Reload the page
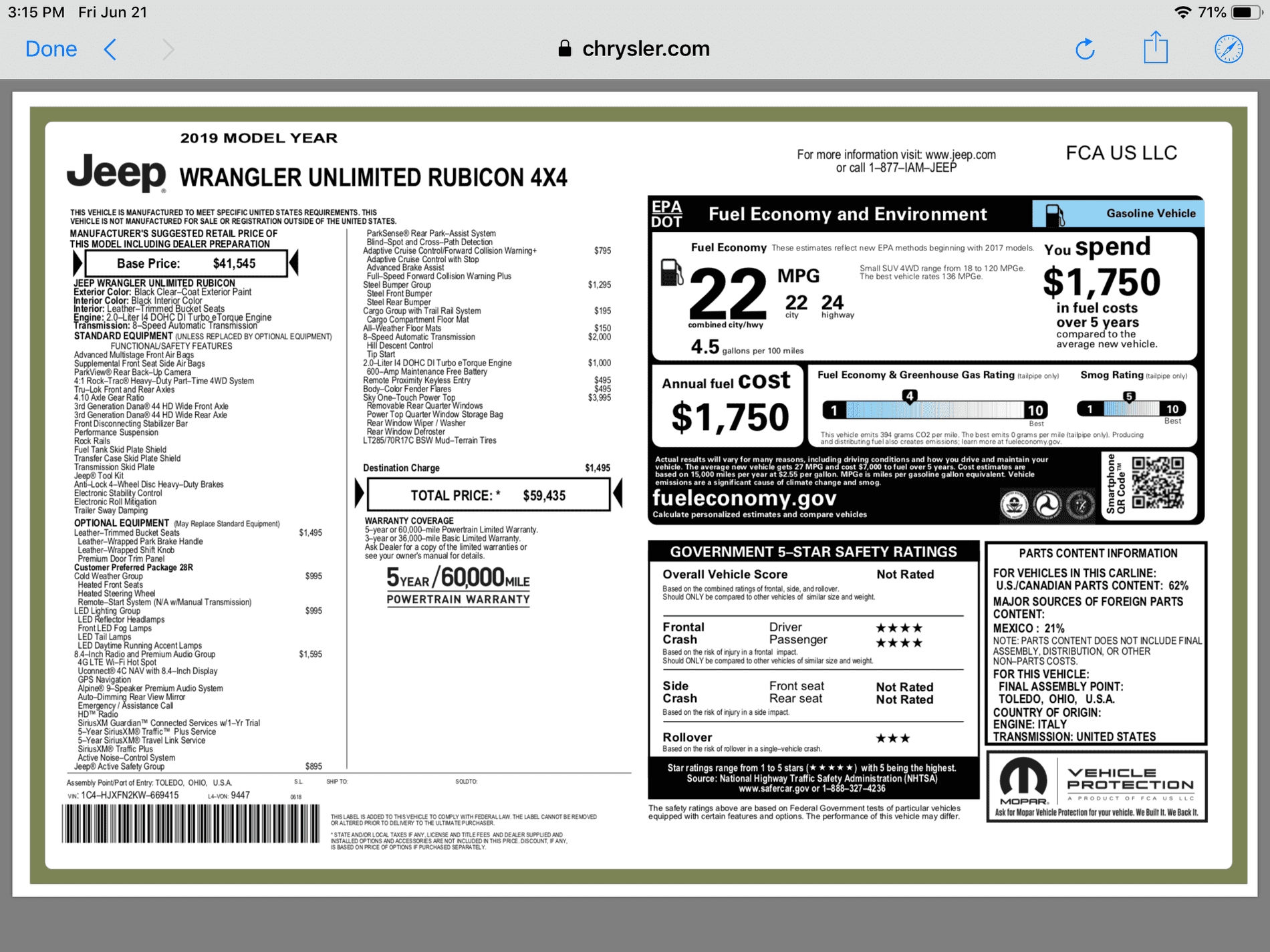Viewport: 1270px width, 952px height. coord(1085,49)
